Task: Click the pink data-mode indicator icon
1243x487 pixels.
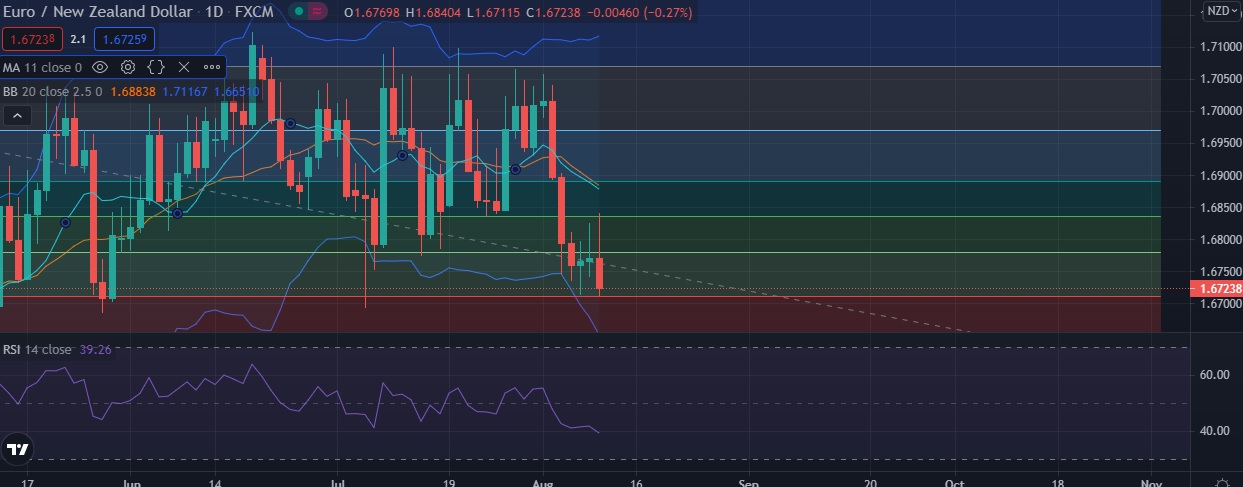Action: coord(317,12)
